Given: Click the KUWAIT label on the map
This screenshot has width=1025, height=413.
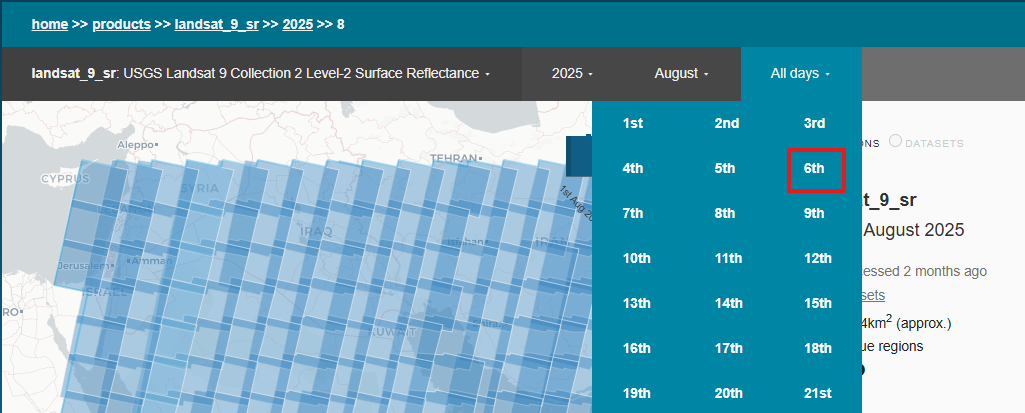Looking at the screenshot, I should (392, 333).
